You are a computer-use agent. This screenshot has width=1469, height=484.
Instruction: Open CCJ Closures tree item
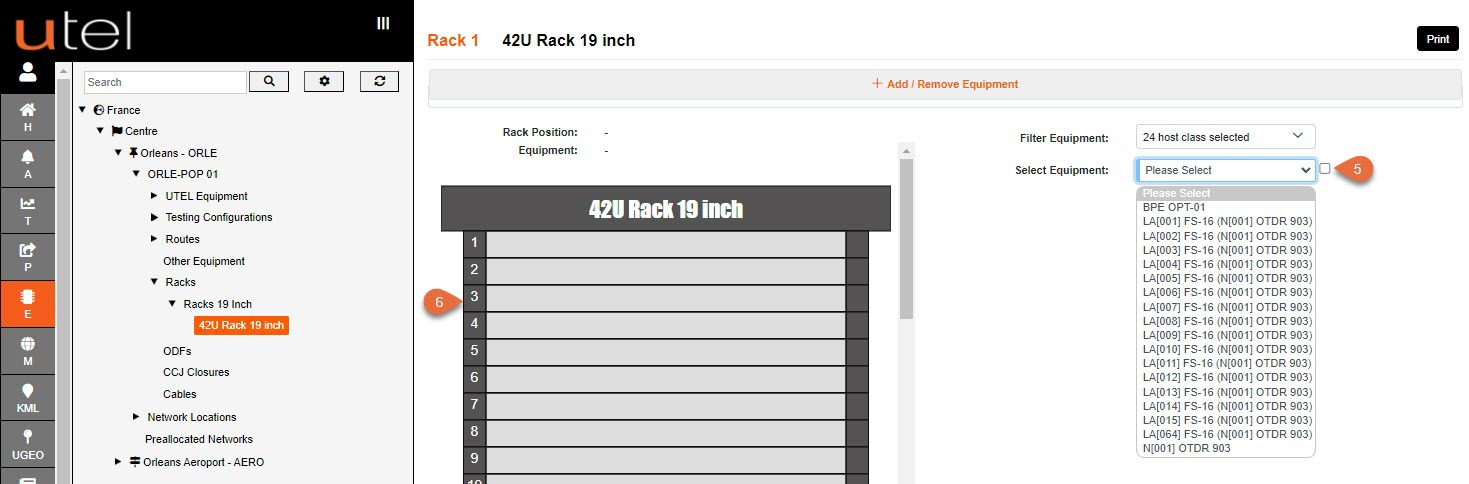196,372
